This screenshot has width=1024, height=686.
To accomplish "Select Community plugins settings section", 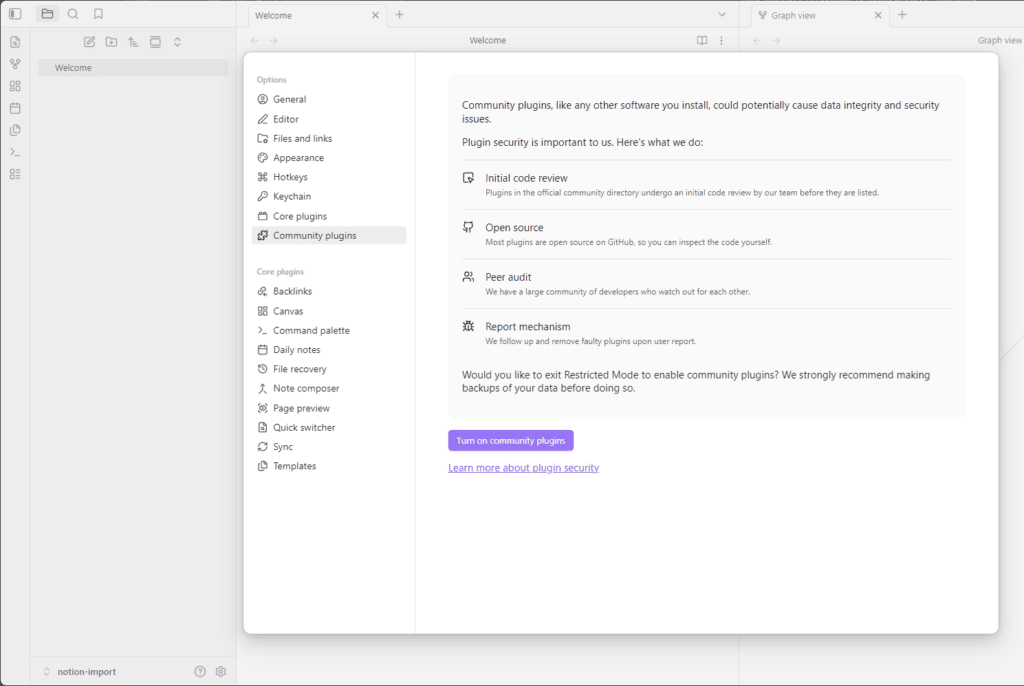I will click(329, 235).
